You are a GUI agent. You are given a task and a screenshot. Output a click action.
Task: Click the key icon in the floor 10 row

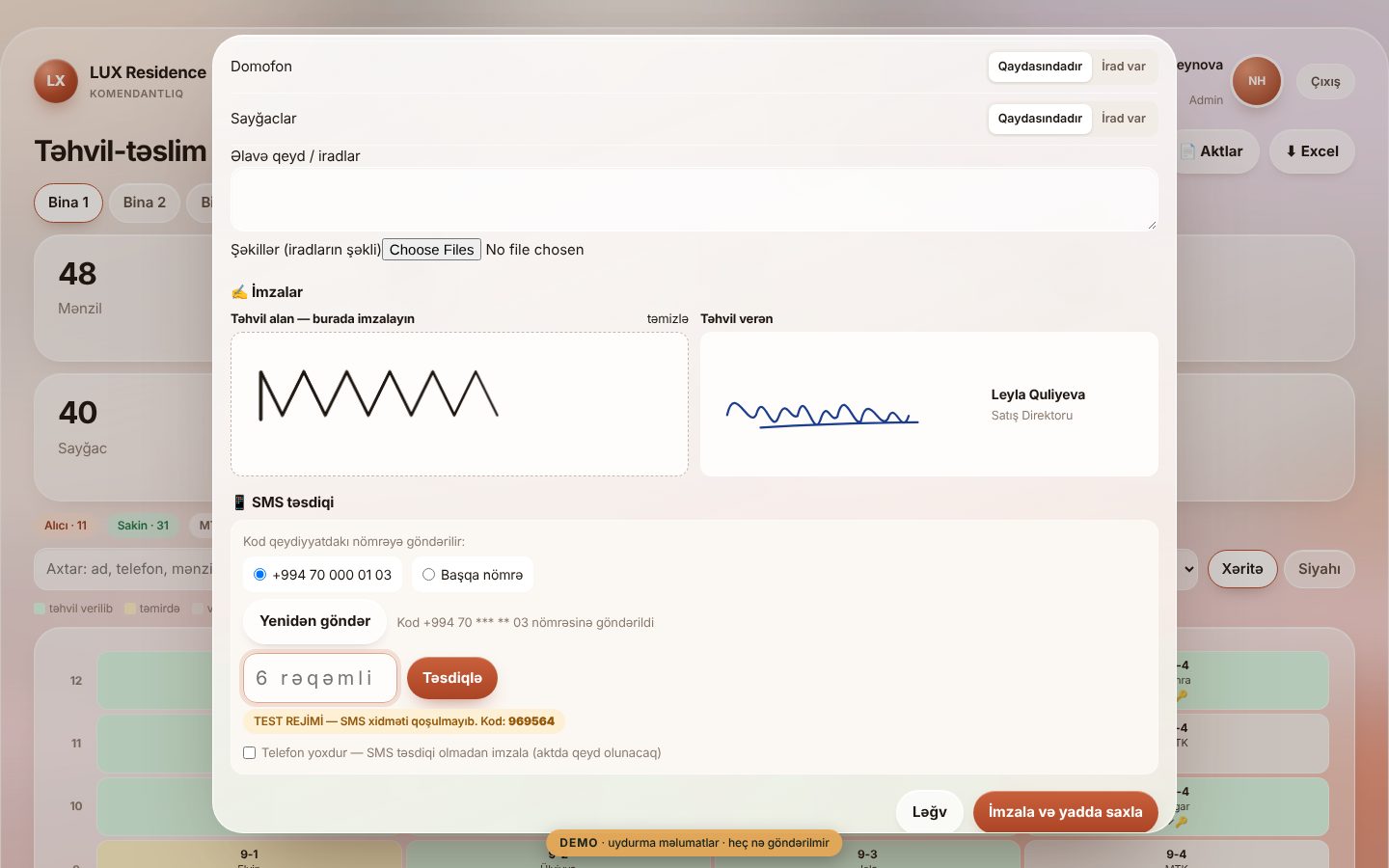(x=1182, y=822)
